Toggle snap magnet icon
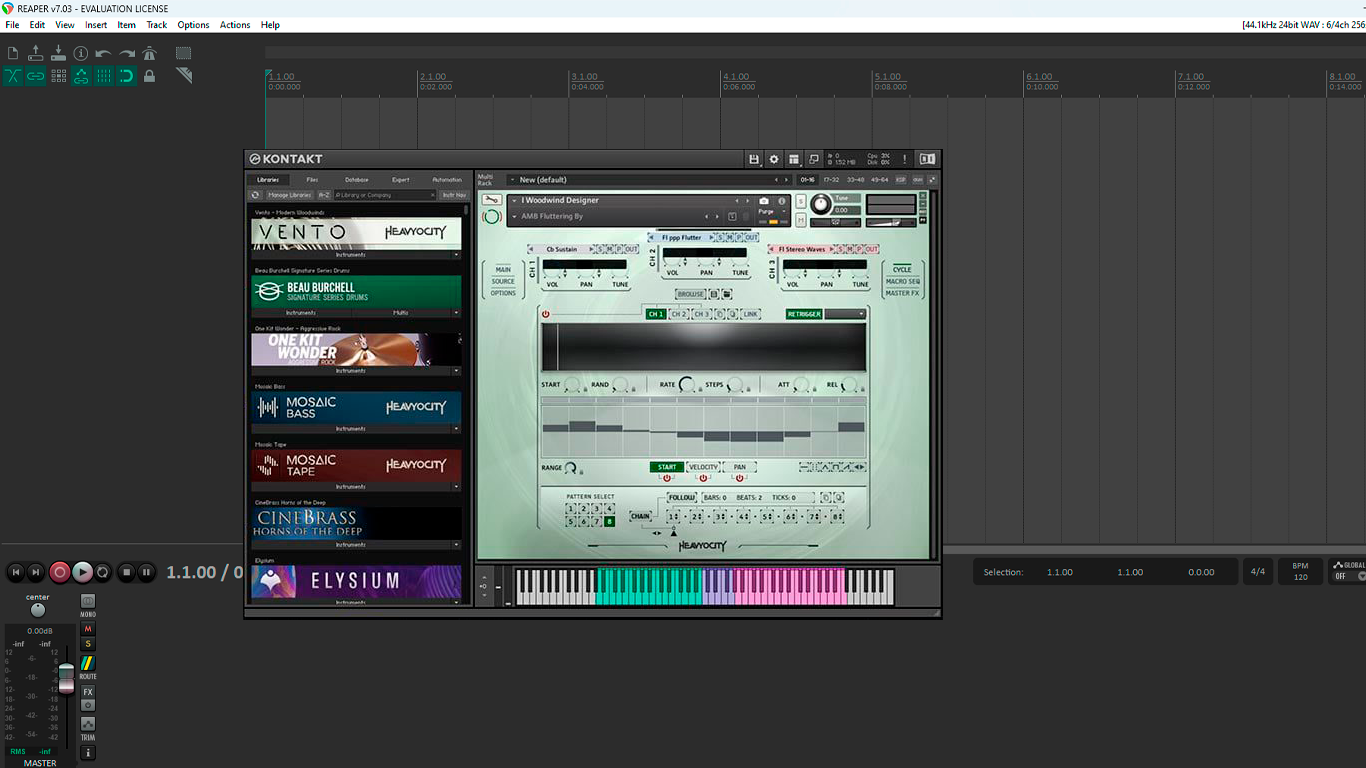 click(x=127, y=76)
